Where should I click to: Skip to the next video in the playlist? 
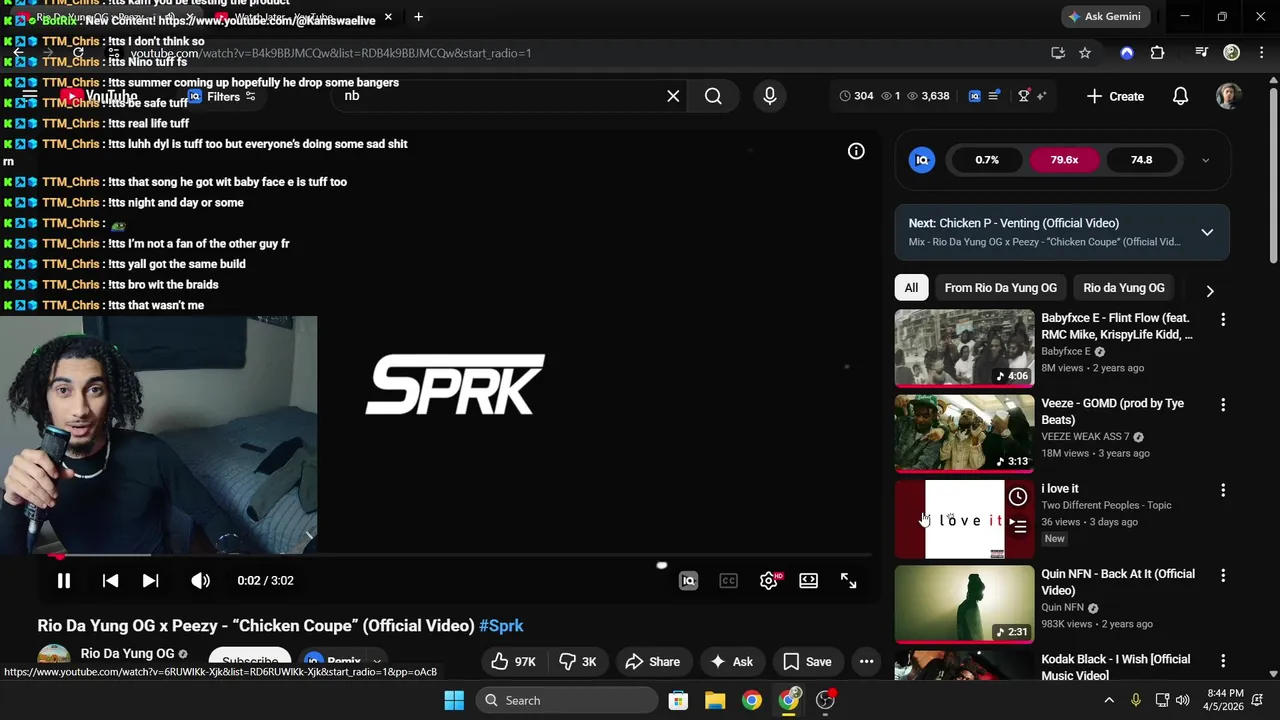pos(150,580)
